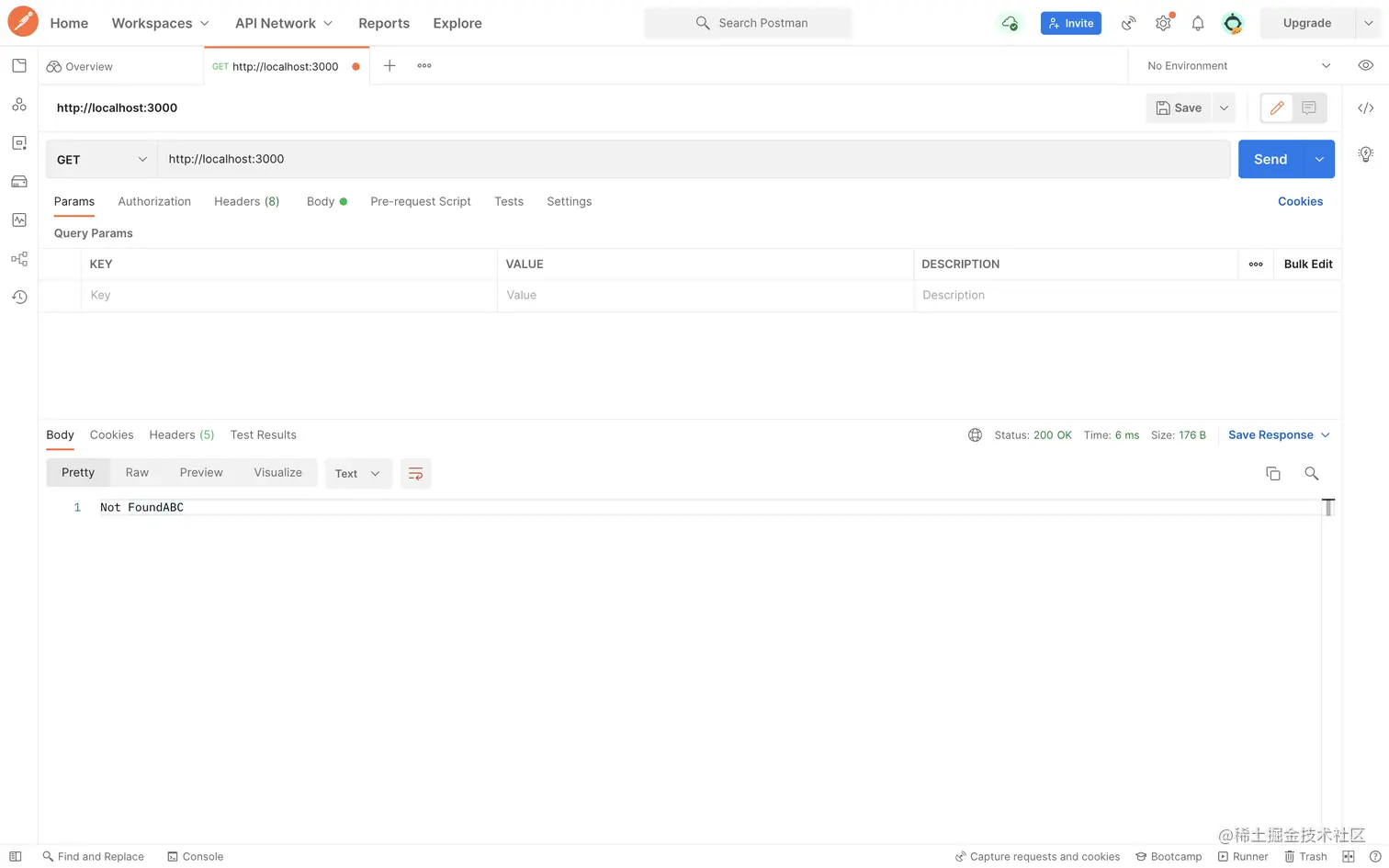Open the Explore menu item
Image resolution: width=1389 pixels, height=868 pixels.
(x=457, y=23)
